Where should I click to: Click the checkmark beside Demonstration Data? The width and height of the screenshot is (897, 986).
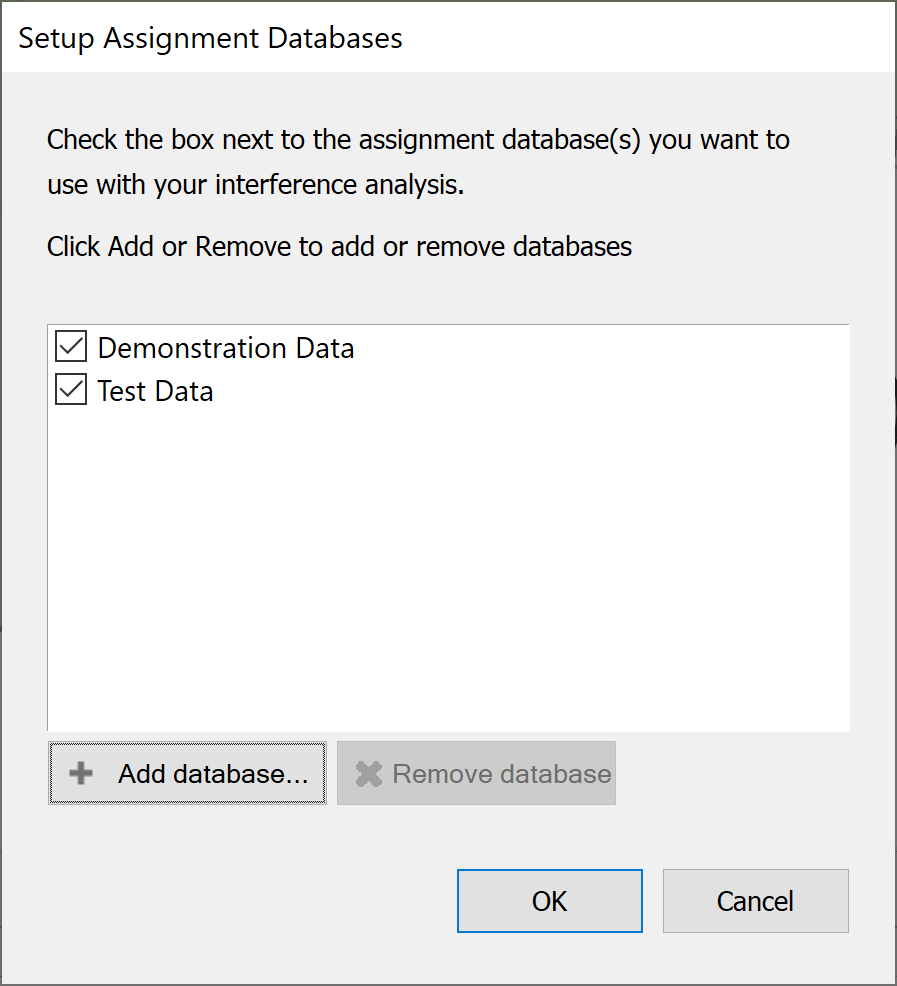point(70,347)
